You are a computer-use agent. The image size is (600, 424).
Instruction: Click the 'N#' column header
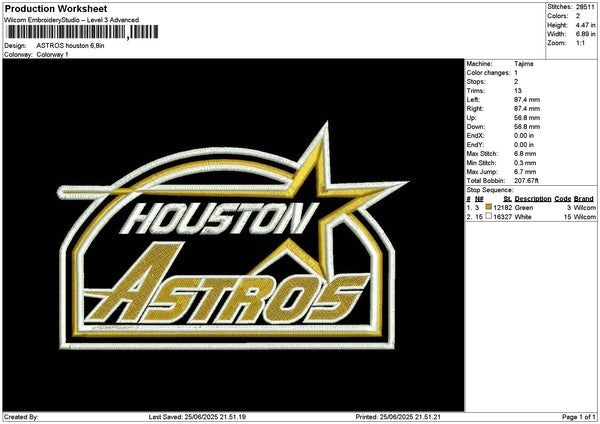(x=479, y=199)
